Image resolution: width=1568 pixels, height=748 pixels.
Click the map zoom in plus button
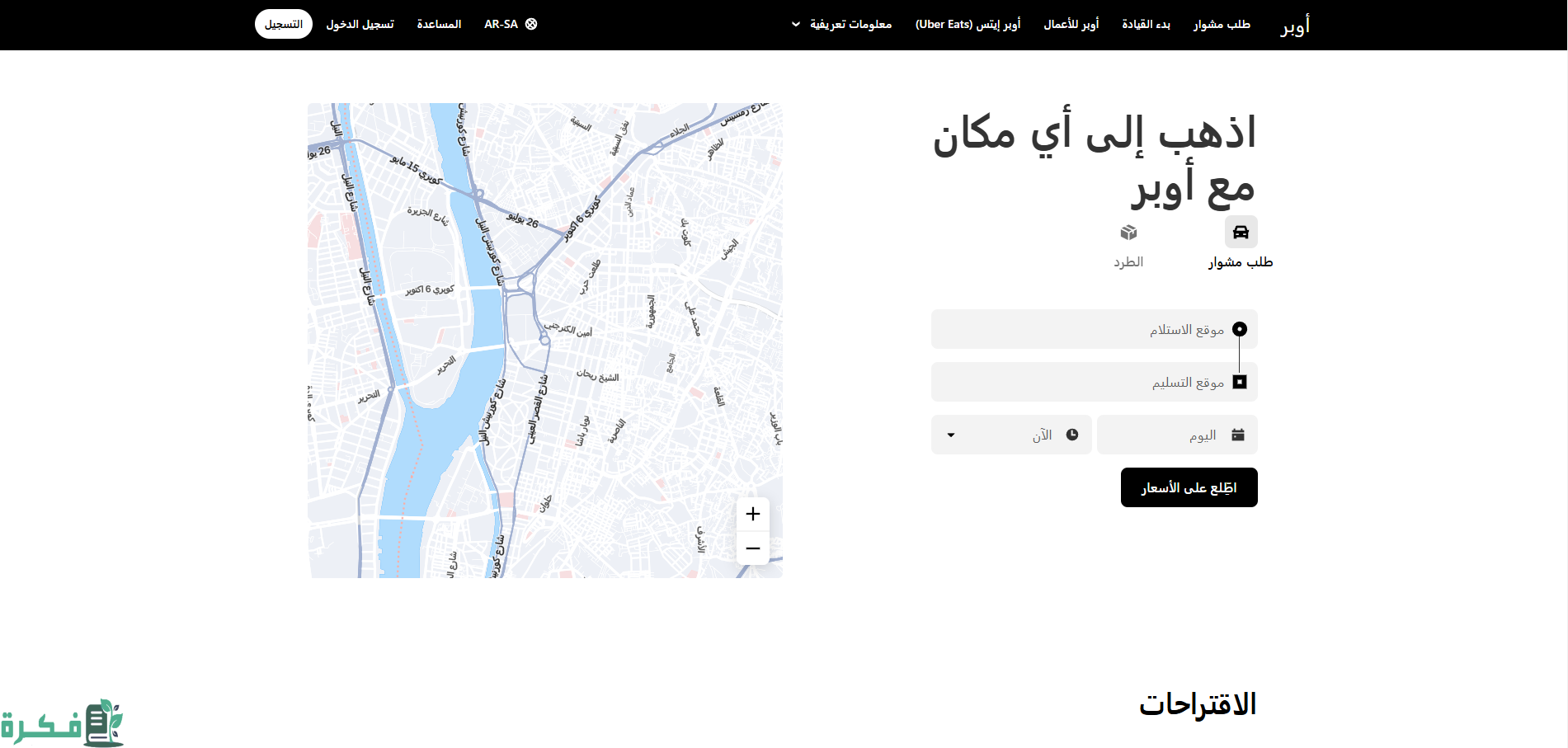(x=752, y=515)
